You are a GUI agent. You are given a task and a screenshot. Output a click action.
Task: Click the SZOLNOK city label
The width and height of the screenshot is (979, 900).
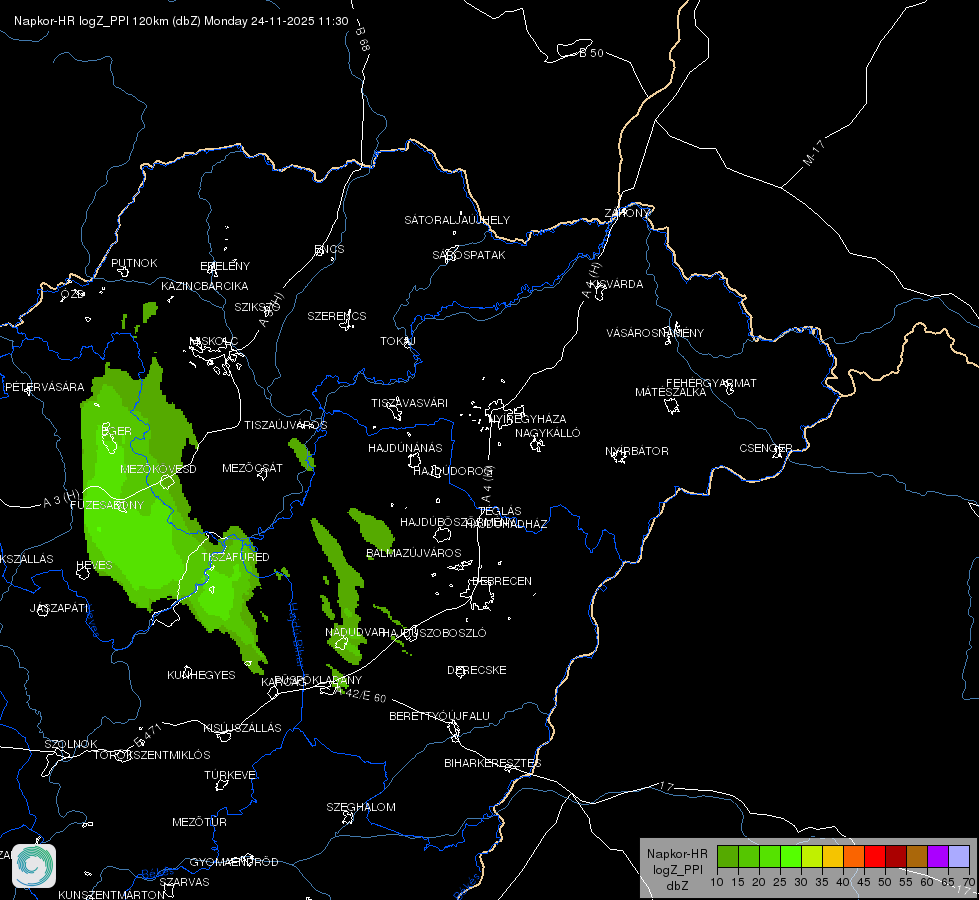click(71, 744)
